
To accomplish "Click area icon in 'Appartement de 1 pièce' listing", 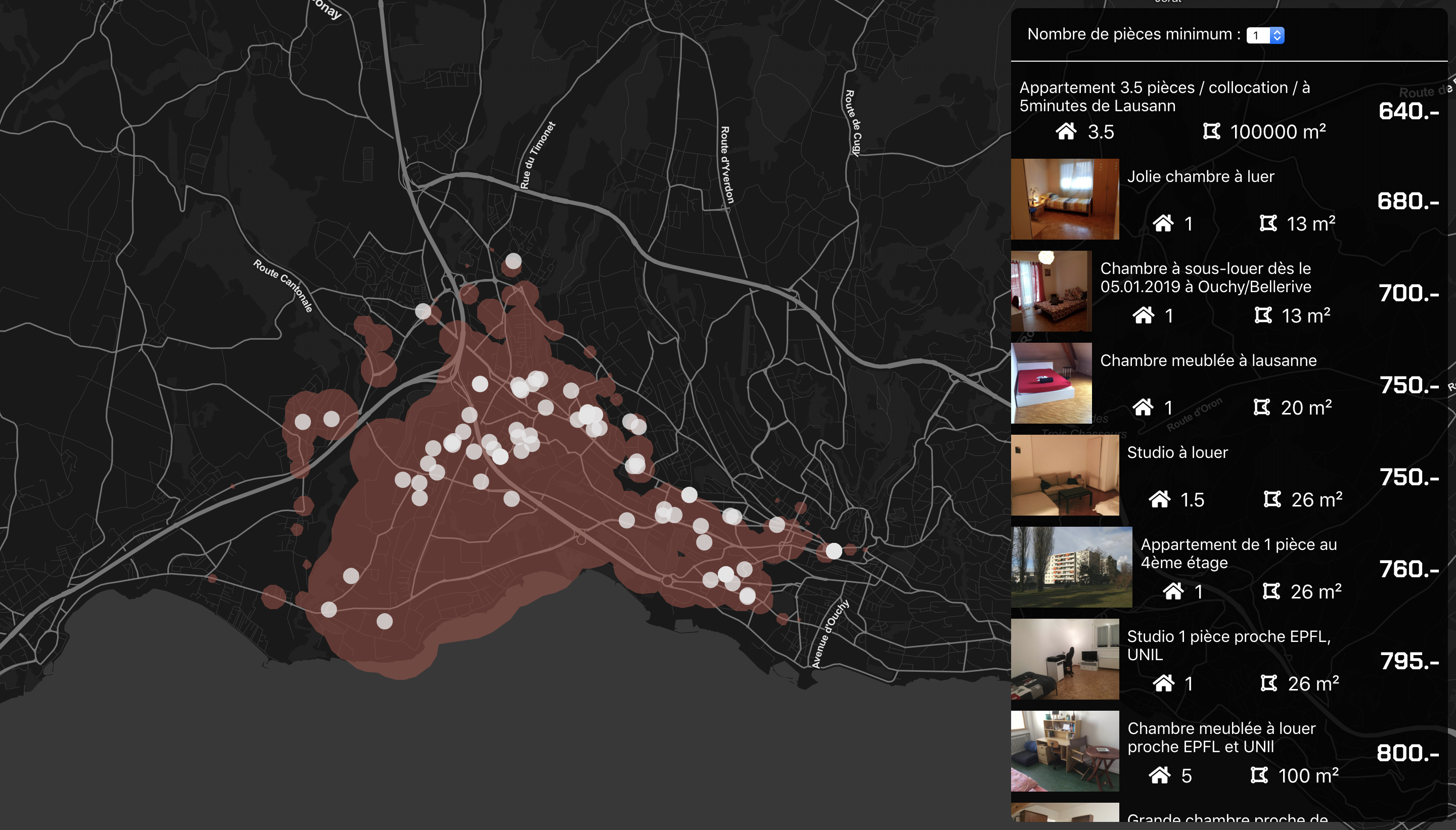I will (1271, 591).
